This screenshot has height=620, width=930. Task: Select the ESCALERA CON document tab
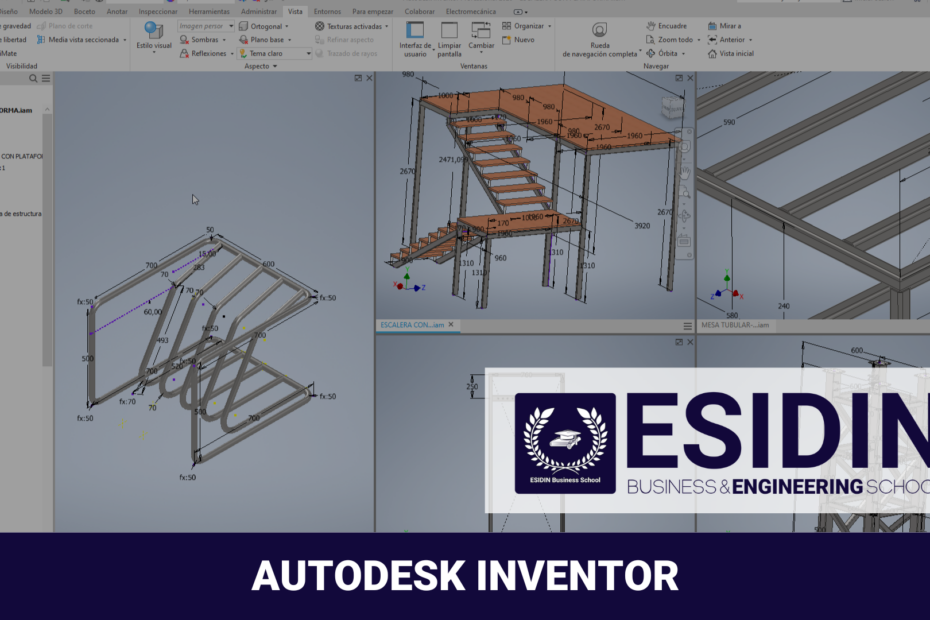click(x=410, y=325)
